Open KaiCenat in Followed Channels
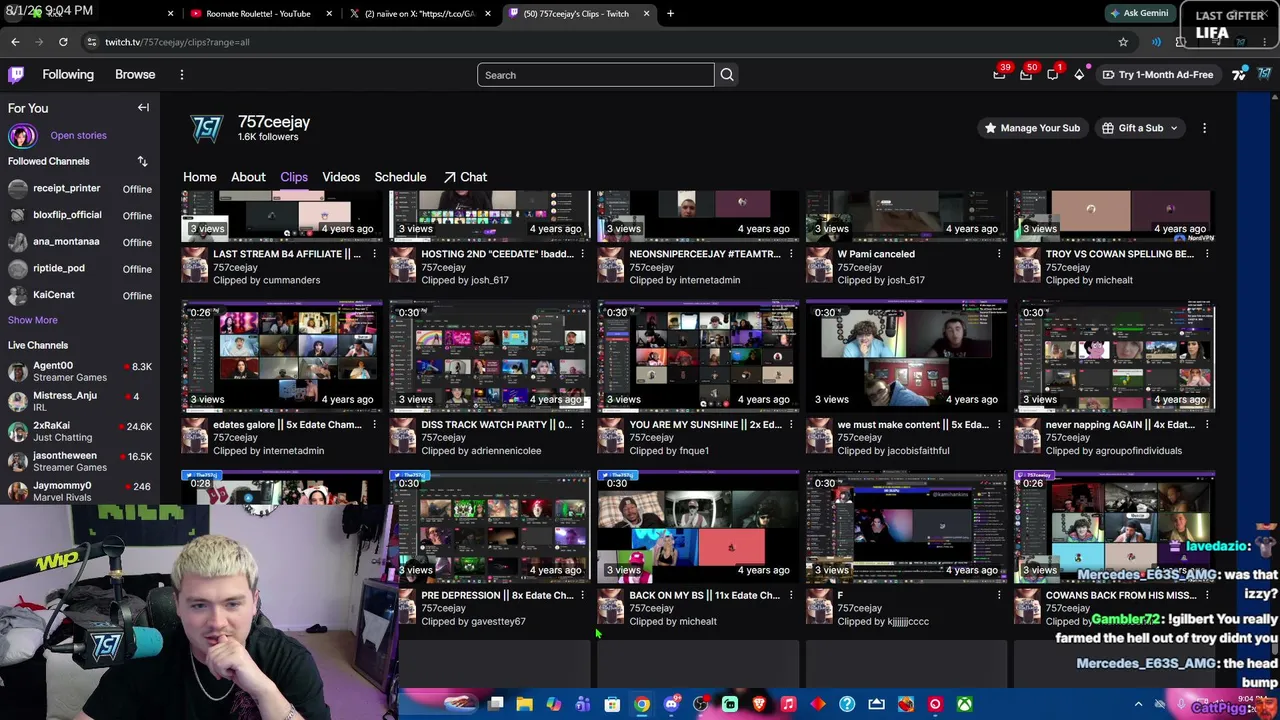The width and height of the screenshot is (1280, 720). (x=80, y=295)
